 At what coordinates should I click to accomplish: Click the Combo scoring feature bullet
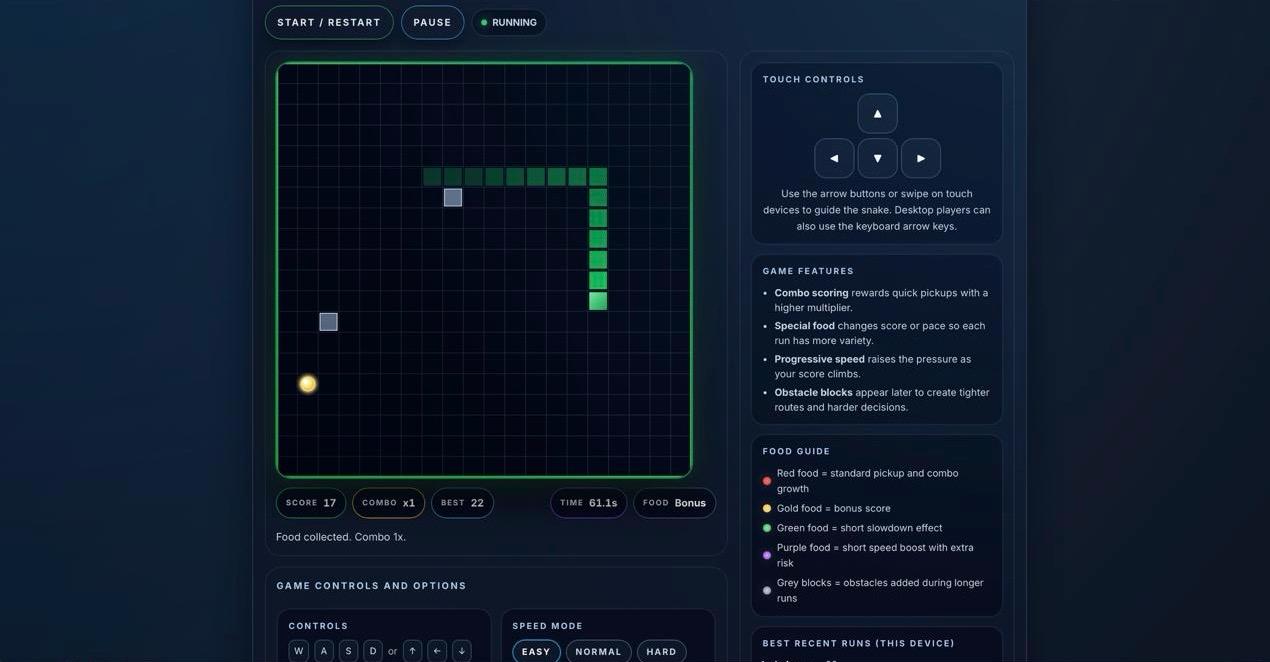[881, 300]
